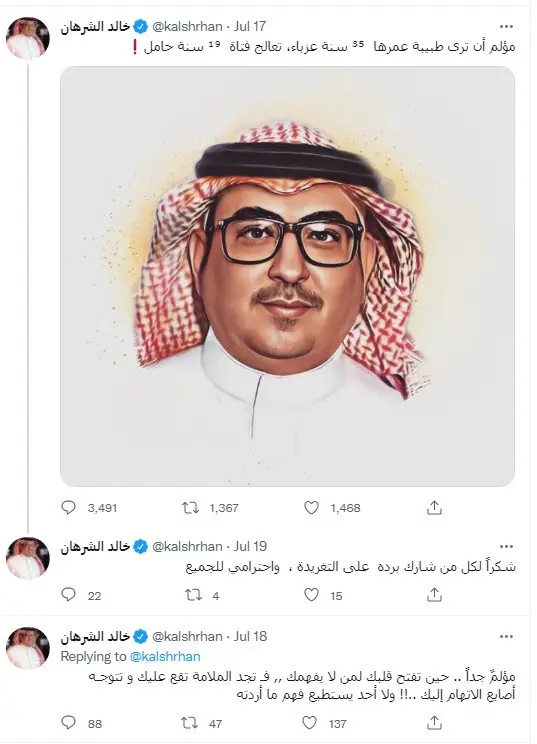Open reply on the Jul 19 tweet
Image resolution: width=537 pixels, height=744 pixels.
click(x=69, y=595)
